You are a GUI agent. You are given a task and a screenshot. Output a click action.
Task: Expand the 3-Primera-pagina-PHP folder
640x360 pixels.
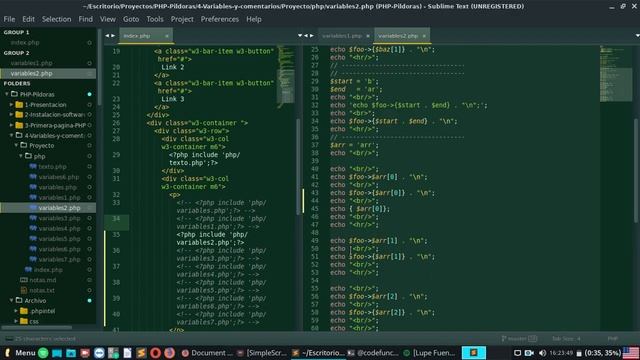[11, 125]
